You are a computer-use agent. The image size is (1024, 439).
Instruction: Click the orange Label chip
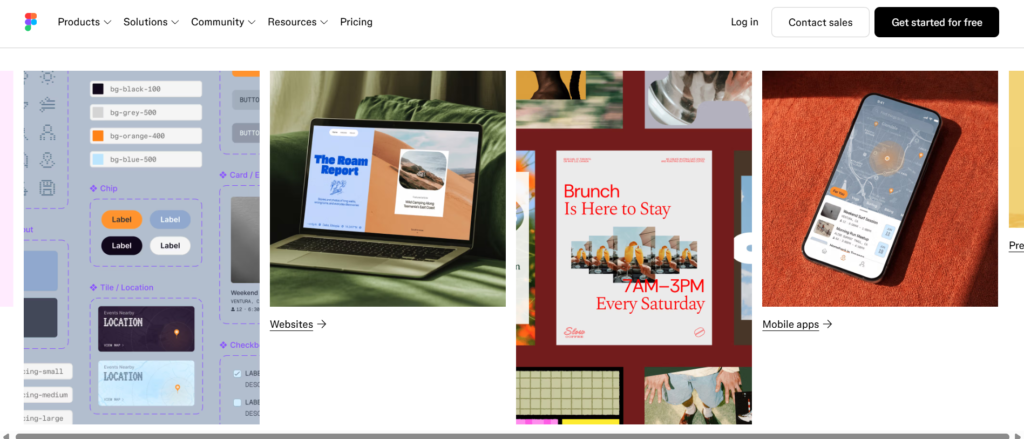[x=121, y=220]
